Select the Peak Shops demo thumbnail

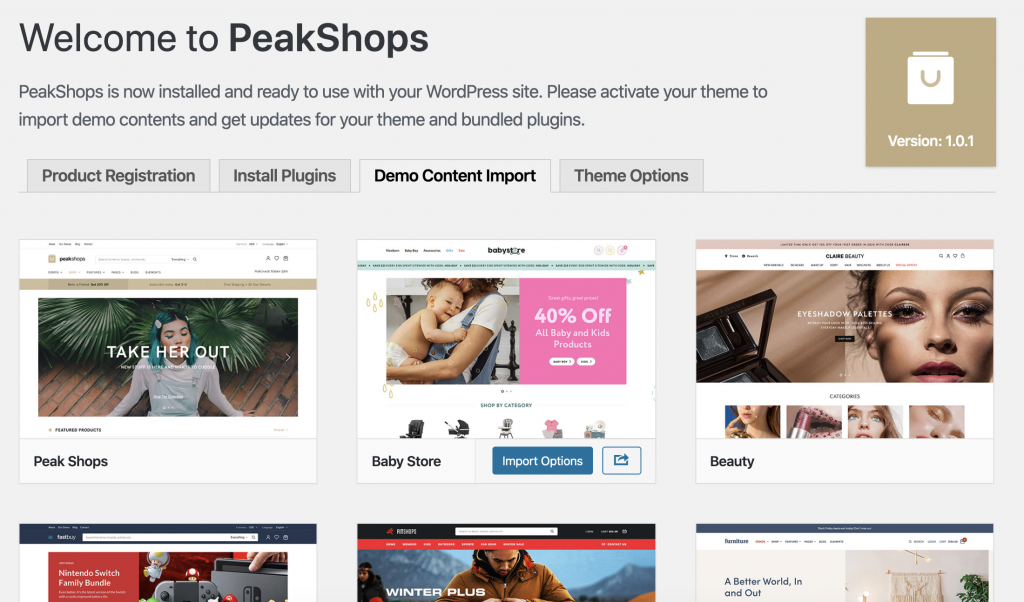tap(168, 339)
